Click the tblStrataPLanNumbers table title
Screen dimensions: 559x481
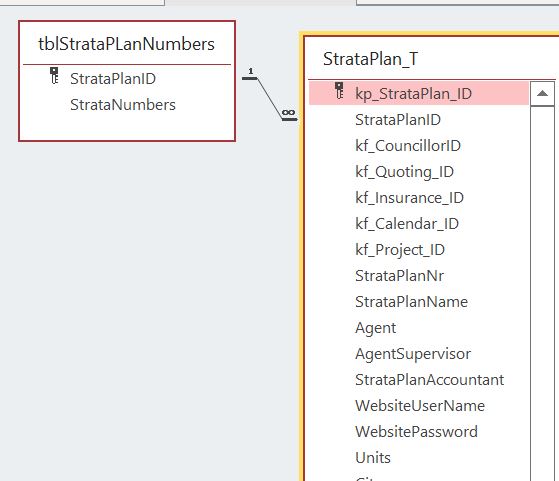click(x=126, y=44)
